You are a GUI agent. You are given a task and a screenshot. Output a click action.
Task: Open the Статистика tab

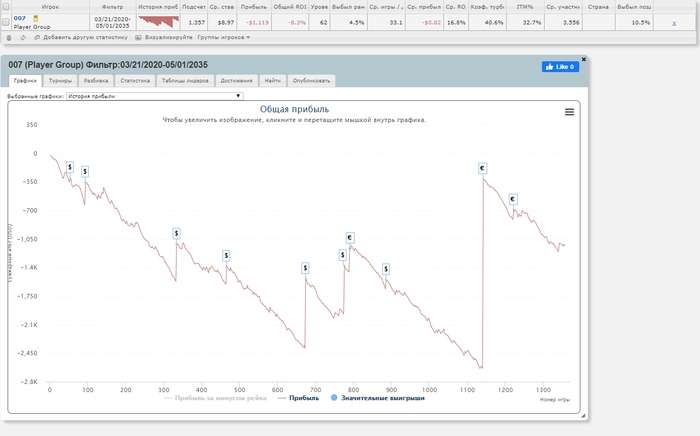pos(135,81)
